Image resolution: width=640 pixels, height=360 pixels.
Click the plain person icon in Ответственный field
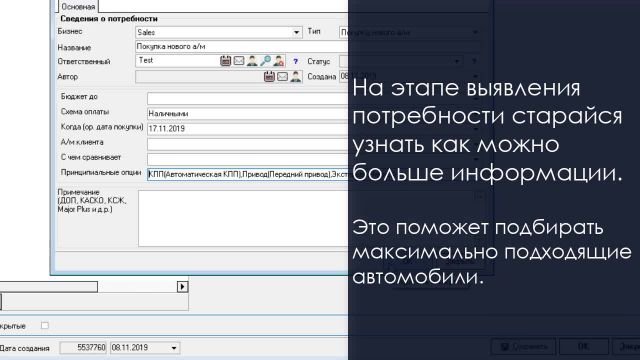click(252, 61)
